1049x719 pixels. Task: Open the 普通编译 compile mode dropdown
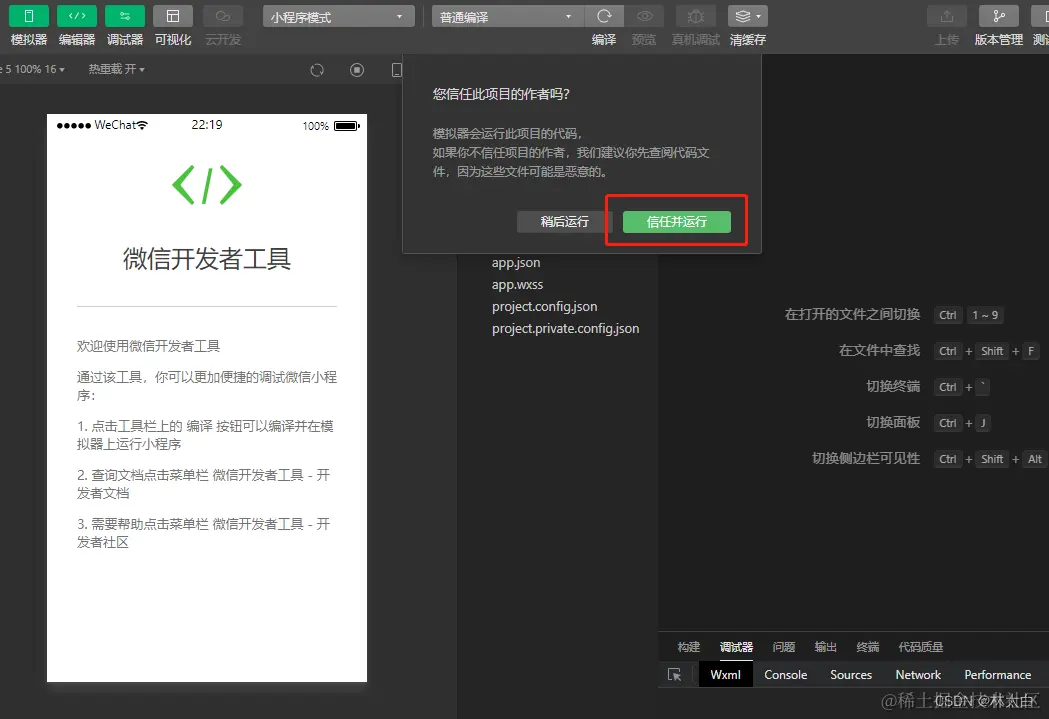505,16
